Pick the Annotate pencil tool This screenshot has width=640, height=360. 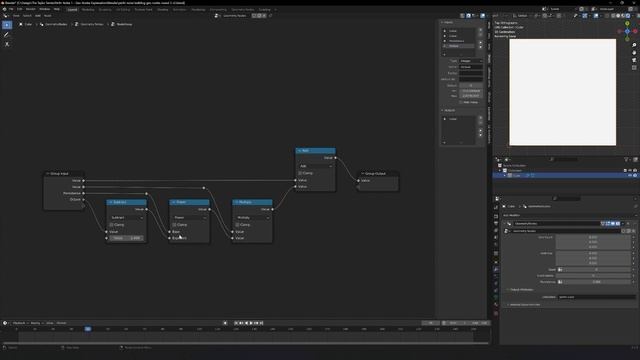click(7, 35)
